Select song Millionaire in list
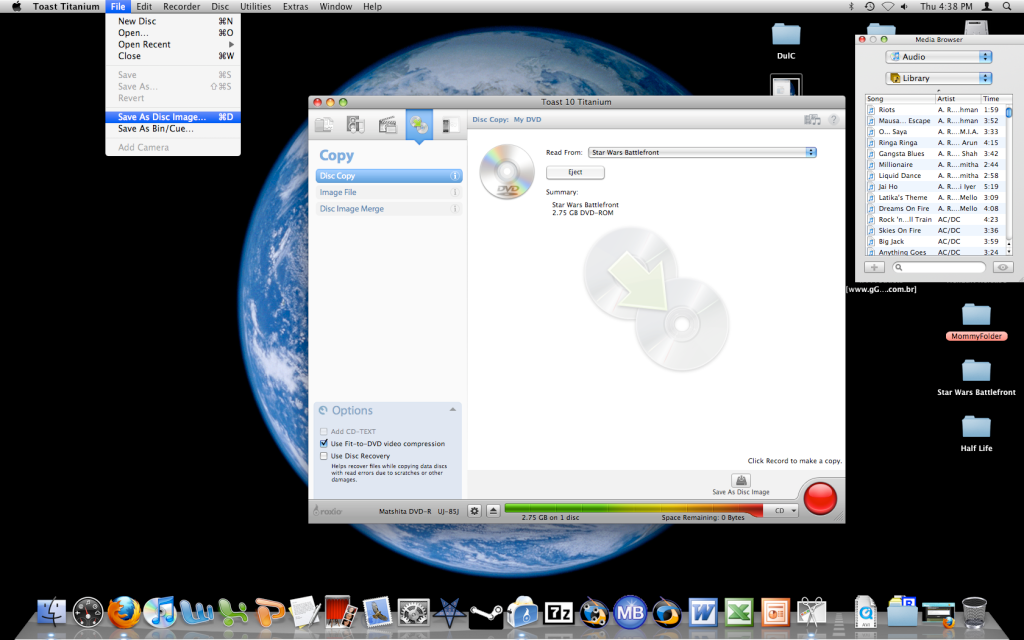This screenshot has height=640, width=1024. click(x=935, y=165)
